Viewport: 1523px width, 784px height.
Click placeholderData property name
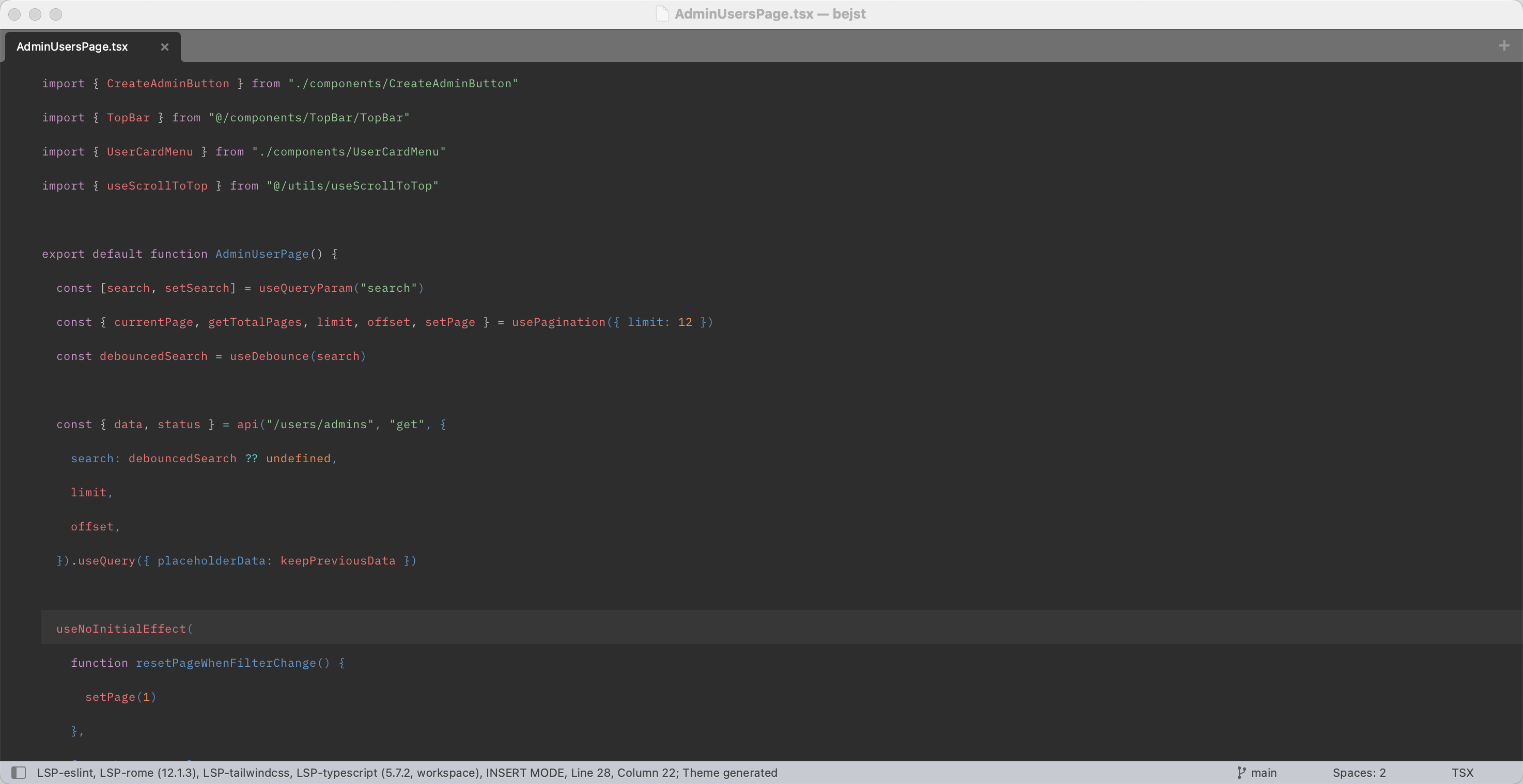click(211, 560)
